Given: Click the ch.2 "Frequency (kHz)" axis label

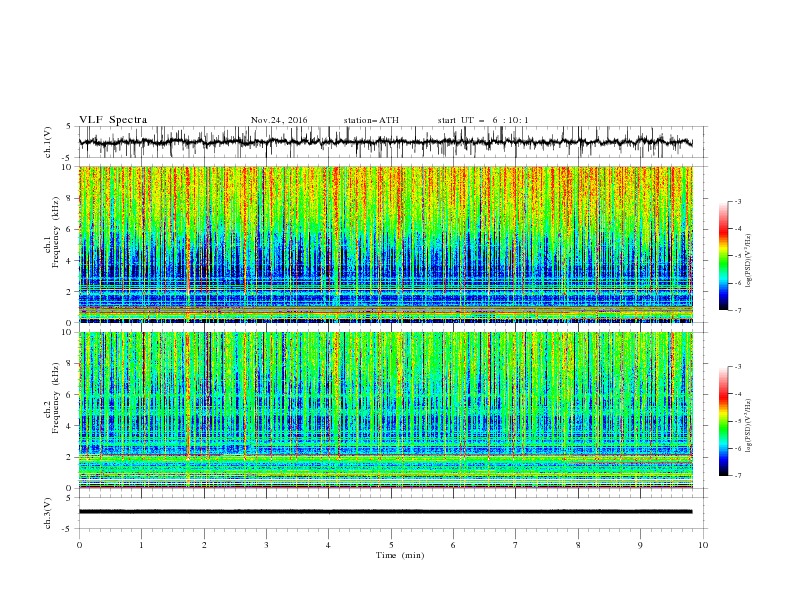Looking at the screenshot, I should click(x=56, y=398).
